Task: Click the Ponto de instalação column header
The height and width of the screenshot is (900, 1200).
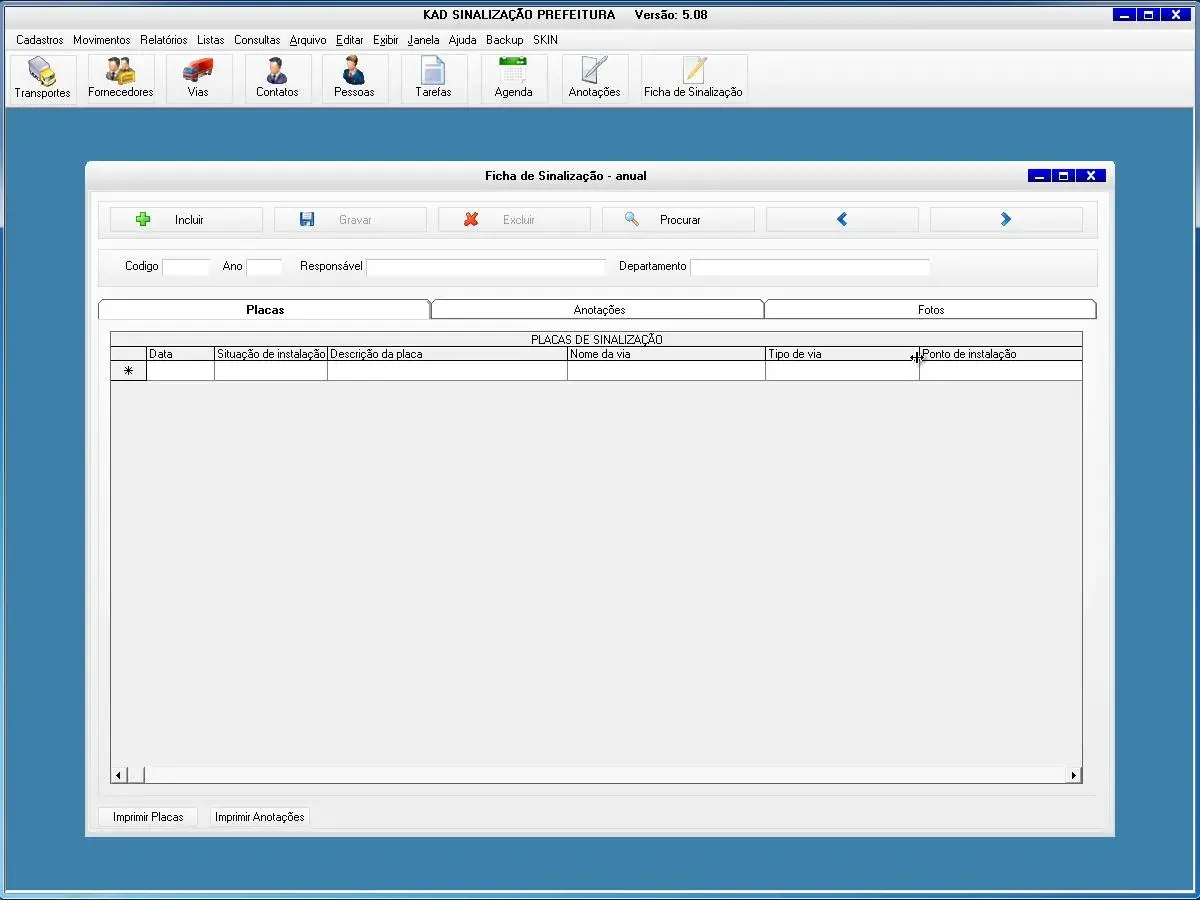Action: pyautogui.click(x=1001, y=354)
